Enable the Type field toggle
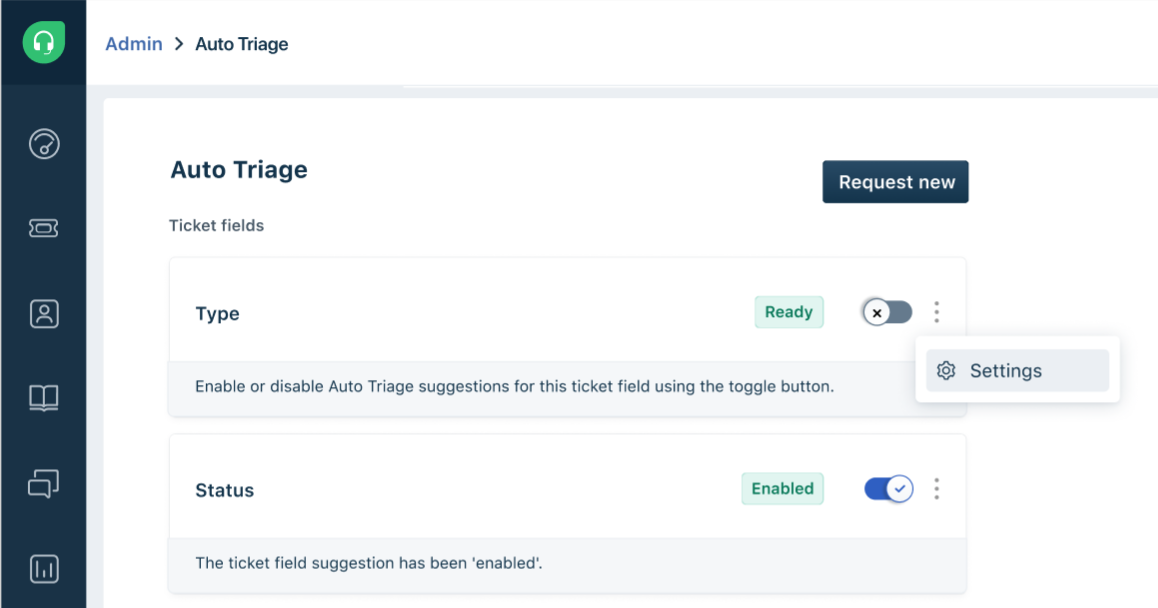 (x=887, y=313)
